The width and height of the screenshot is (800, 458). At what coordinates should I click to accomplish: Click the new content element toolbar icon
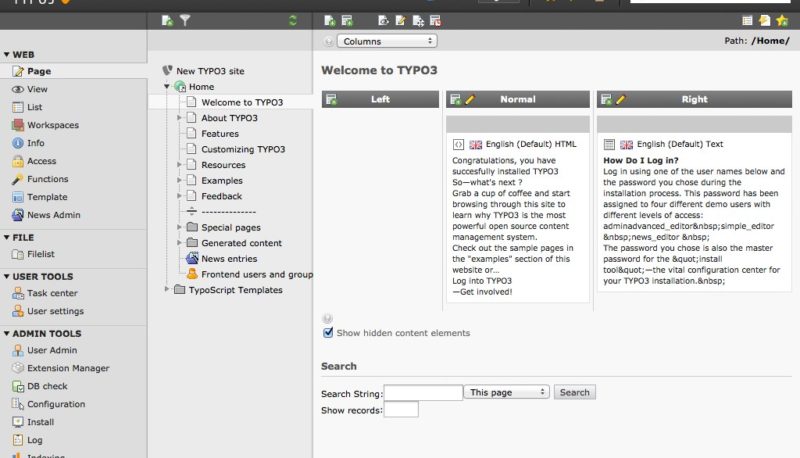[347, 20]
